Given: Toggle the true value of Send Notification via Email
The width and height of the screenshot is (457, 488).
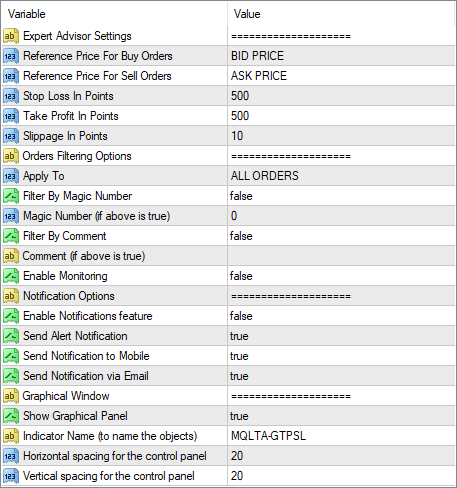Looking at the screenshot, I should click(341, 376).
